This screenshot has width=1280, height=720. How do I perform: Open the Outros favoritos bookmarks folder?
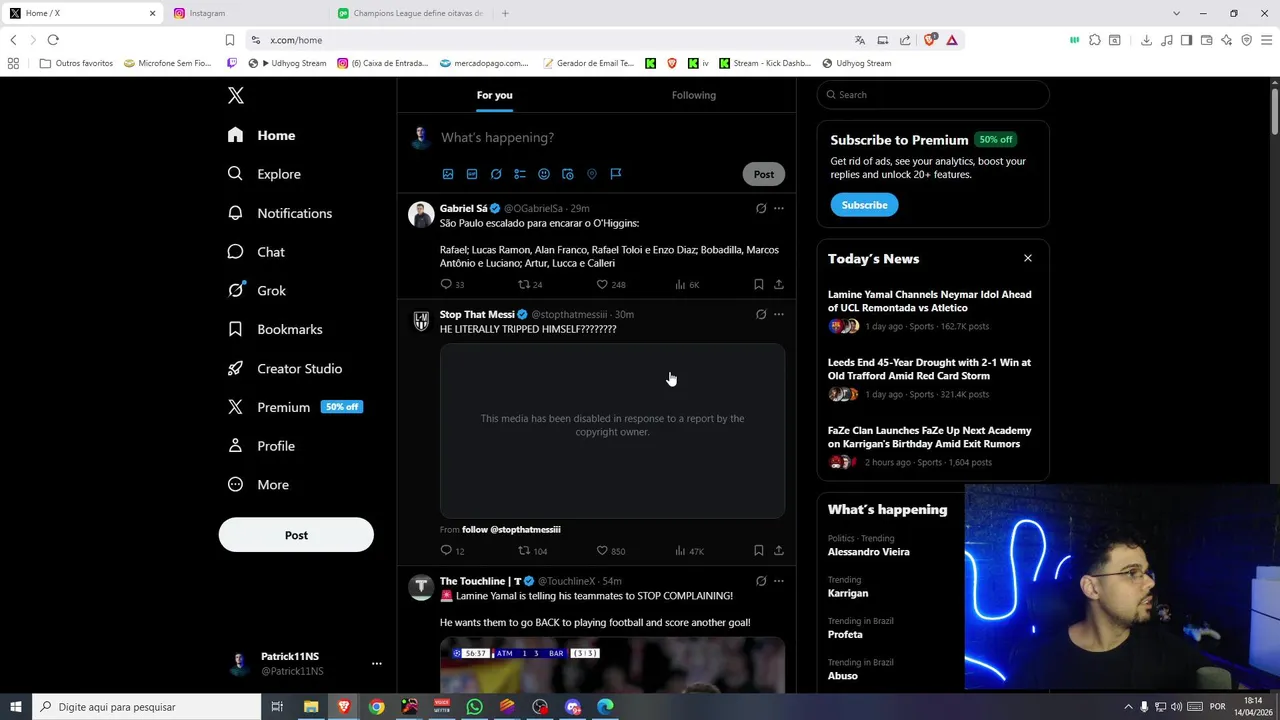coord(76,63)
